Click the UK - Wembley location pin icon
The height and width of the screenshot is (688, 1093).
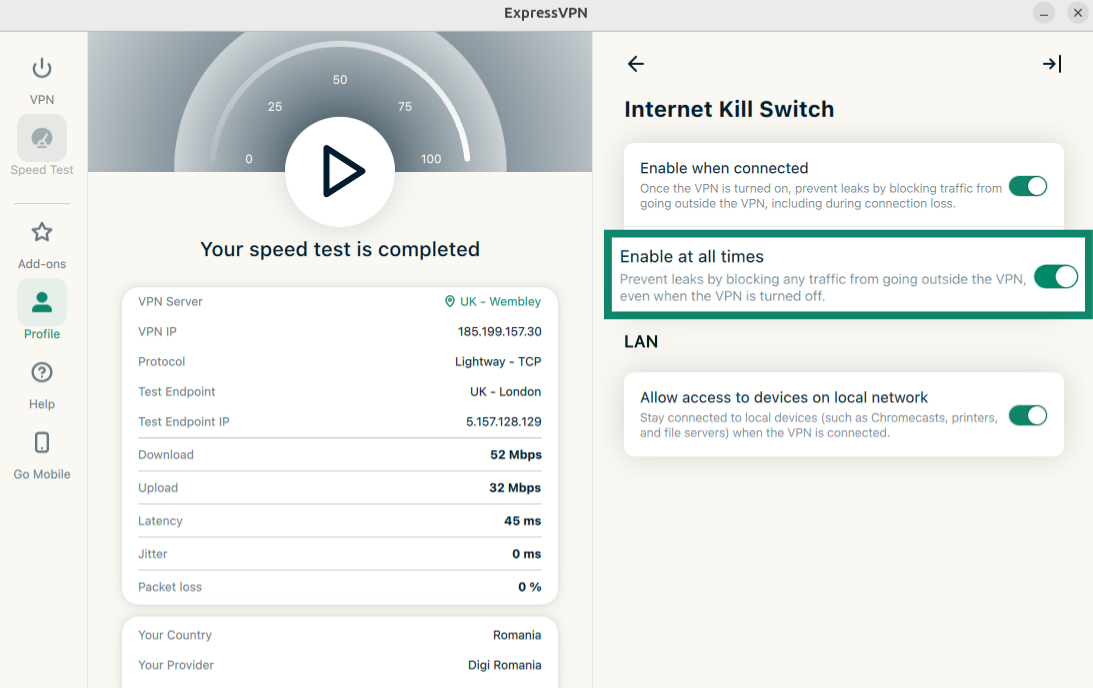pos(450,302)
